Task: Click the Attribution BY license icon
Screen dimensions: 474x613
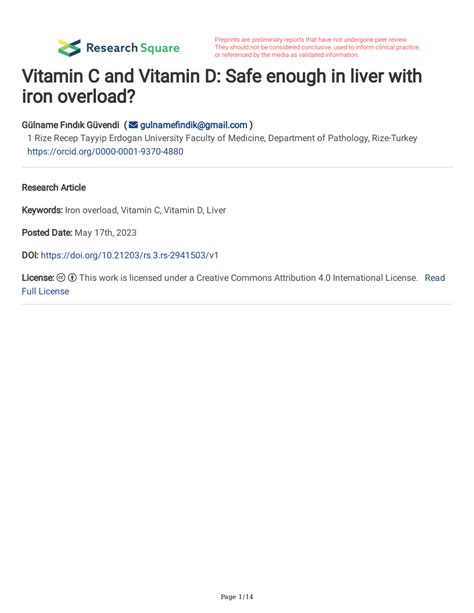Action: click(72, 278)
